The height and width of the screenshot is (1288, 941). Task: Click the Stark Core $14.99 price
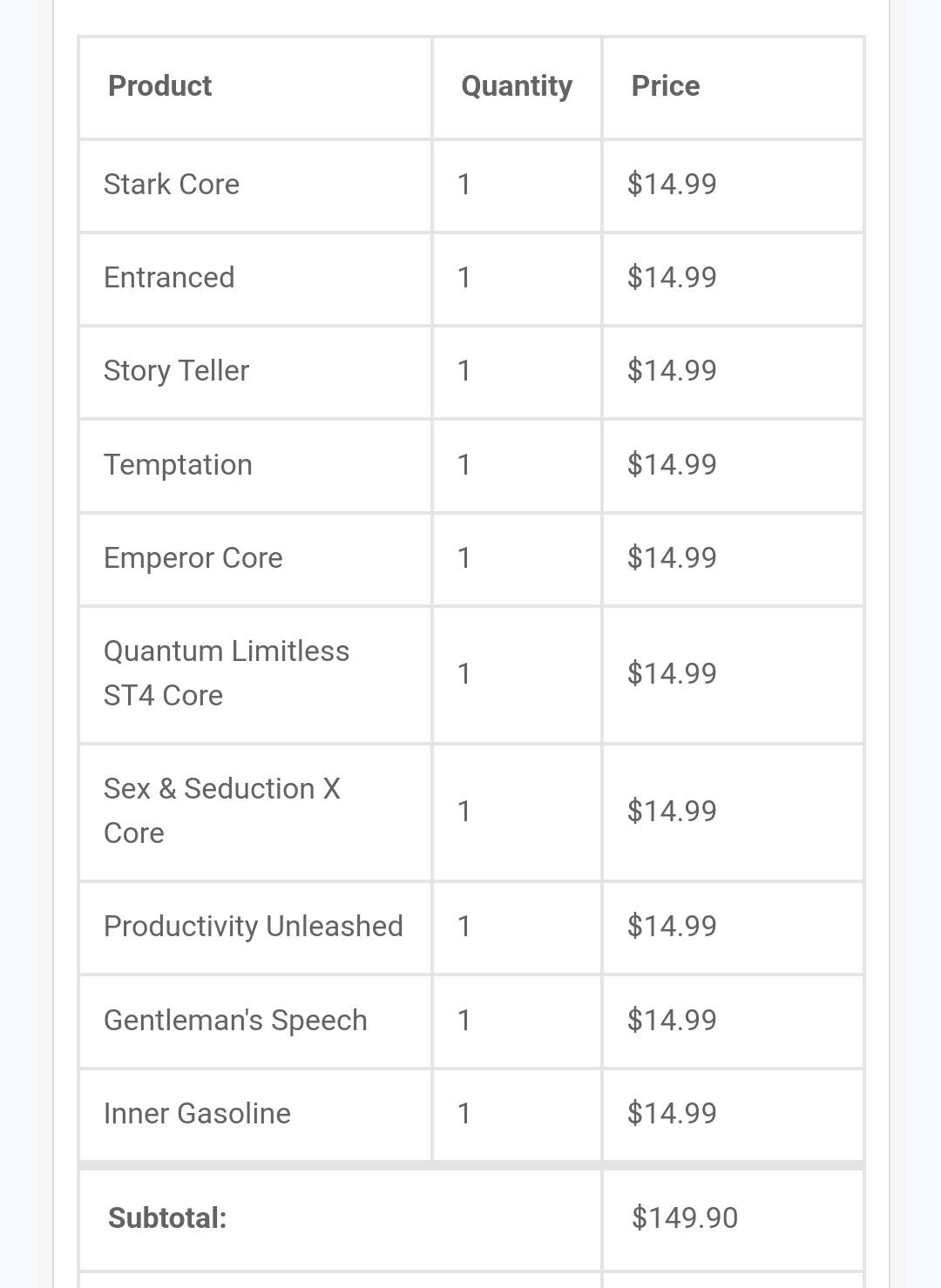click(x=672, y=185)
